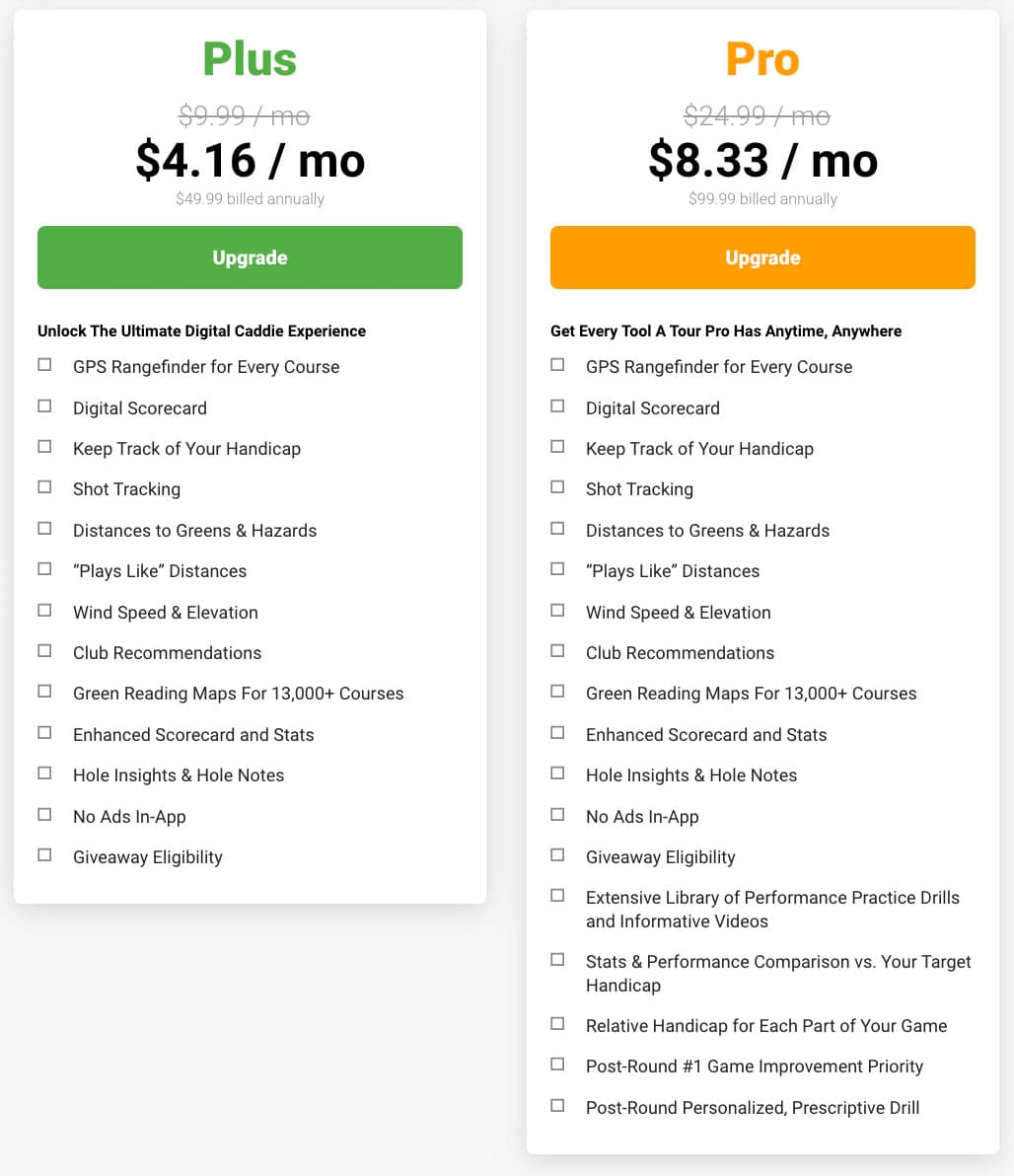Check Relative Handicap for Each Part box
Image resolution: width=1014 pixels, height=1176 pixels.
pos(557,1024)
